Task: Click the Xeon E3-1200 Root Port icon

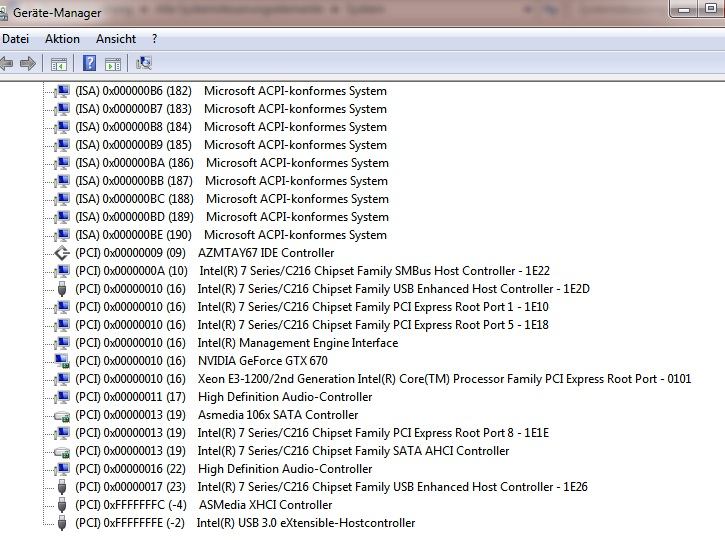Action: point(61,379)
